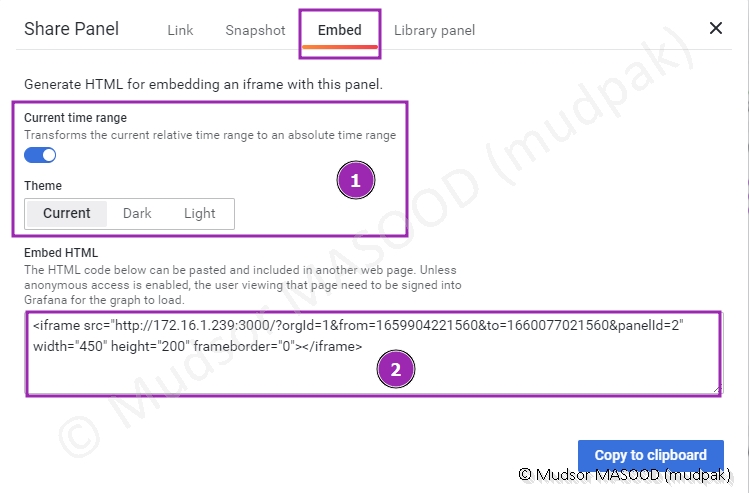This screenshot has width=749, height=493.
Task: Close the Share Panel dialog
Action: click(716, 28)
